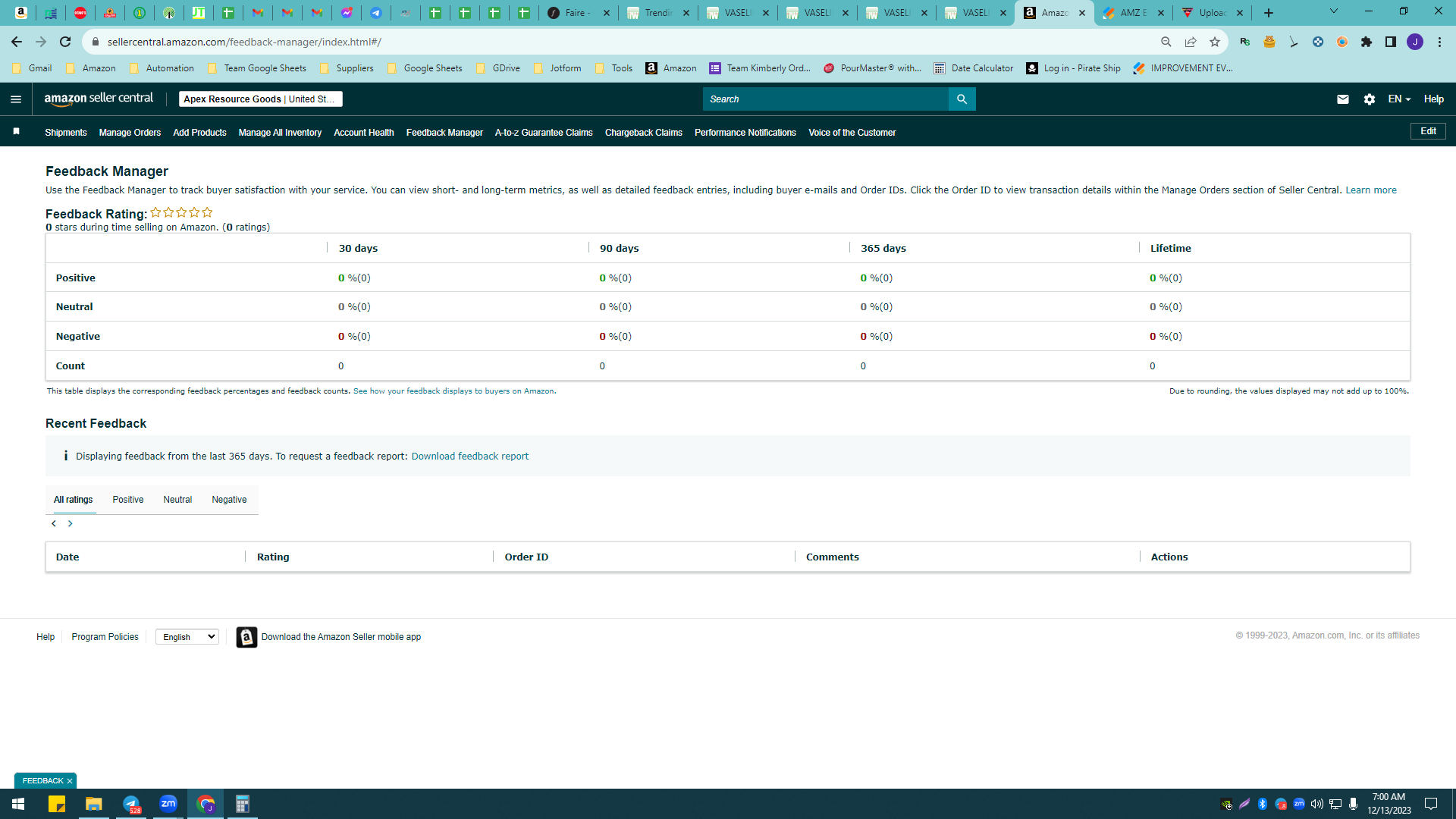Focus the Seller Central search field
The image size is (1456, 819).
pyautogui.click(x=826, y=99)
